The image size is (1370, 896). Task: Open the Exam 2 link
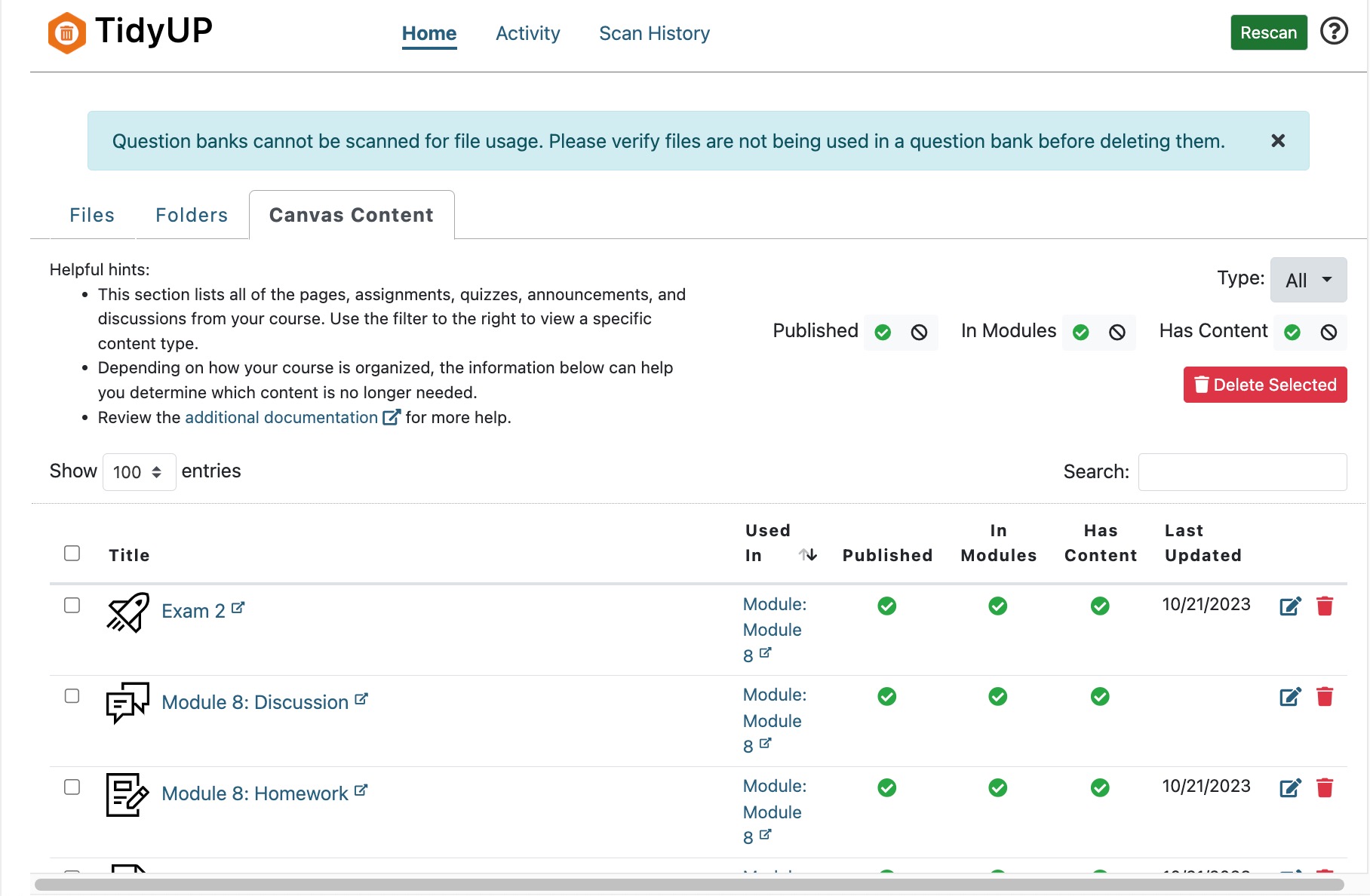point(202,611)
